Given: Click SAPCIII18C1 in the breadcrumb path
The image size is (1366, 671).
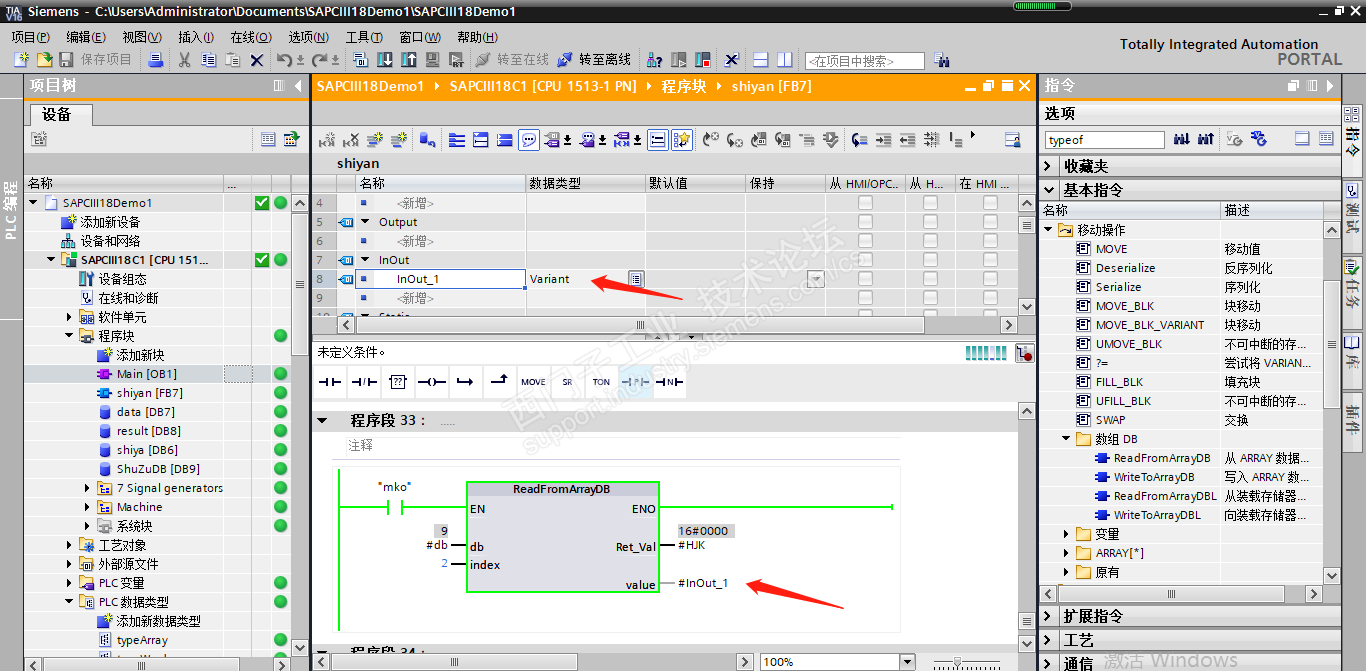Looking at the screenshot, I should click(x=543, y=86).
